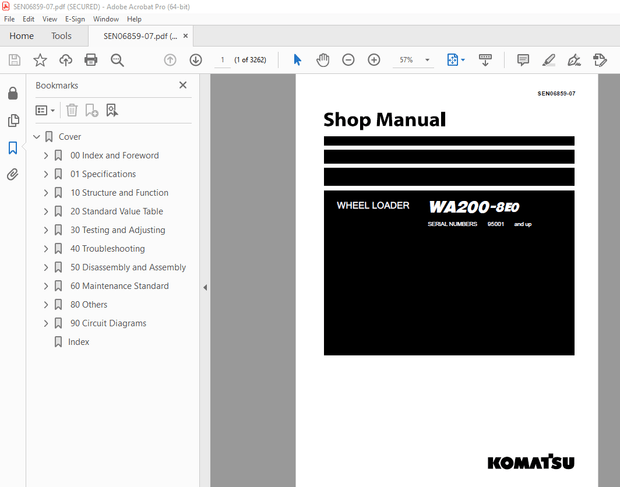620x487 pixels.
Task: Open fit page options dropdown arrow
Action: (x=463, y=60)
